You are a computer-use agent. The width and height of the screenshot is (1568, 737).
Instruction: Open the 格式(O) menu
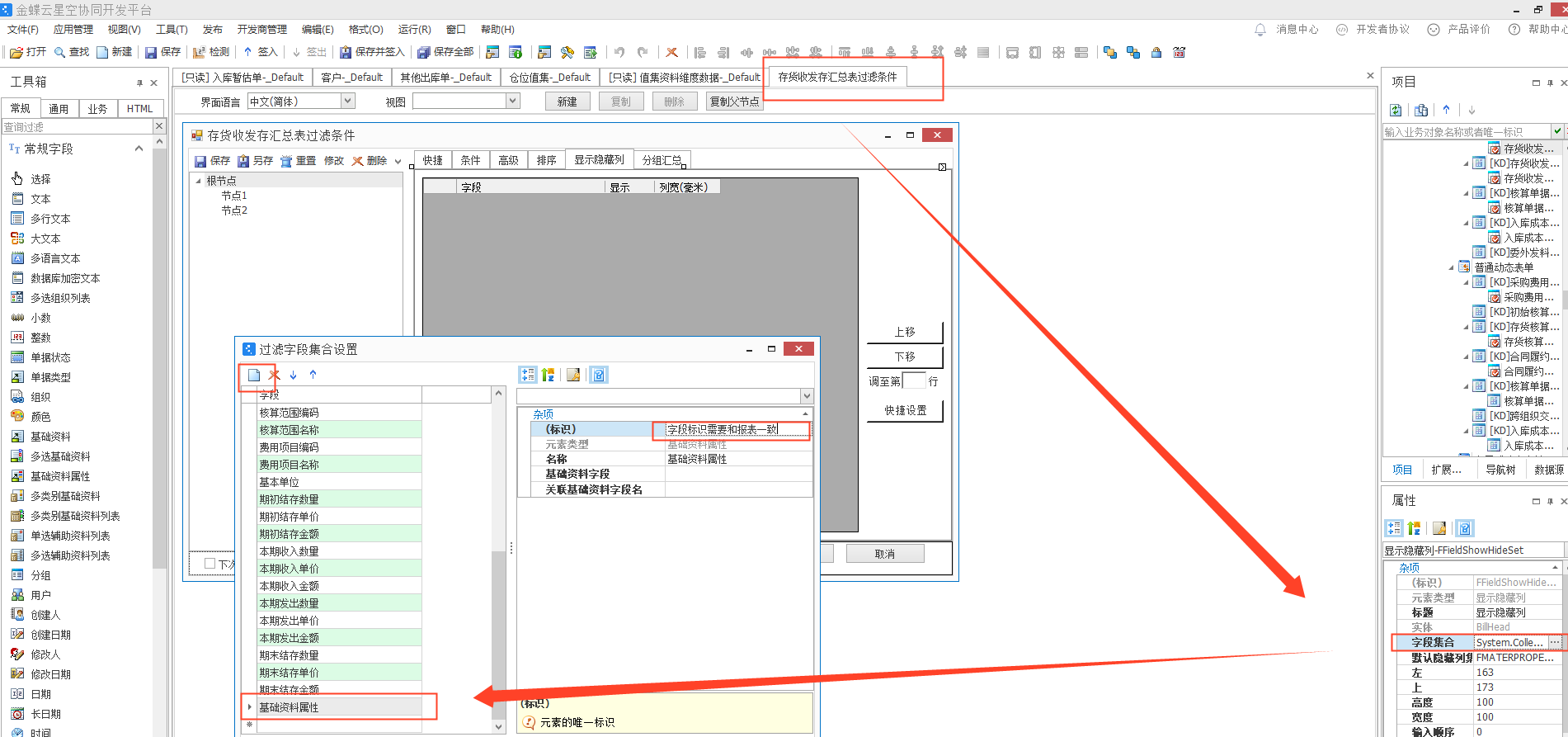click(x=365, y=29)
